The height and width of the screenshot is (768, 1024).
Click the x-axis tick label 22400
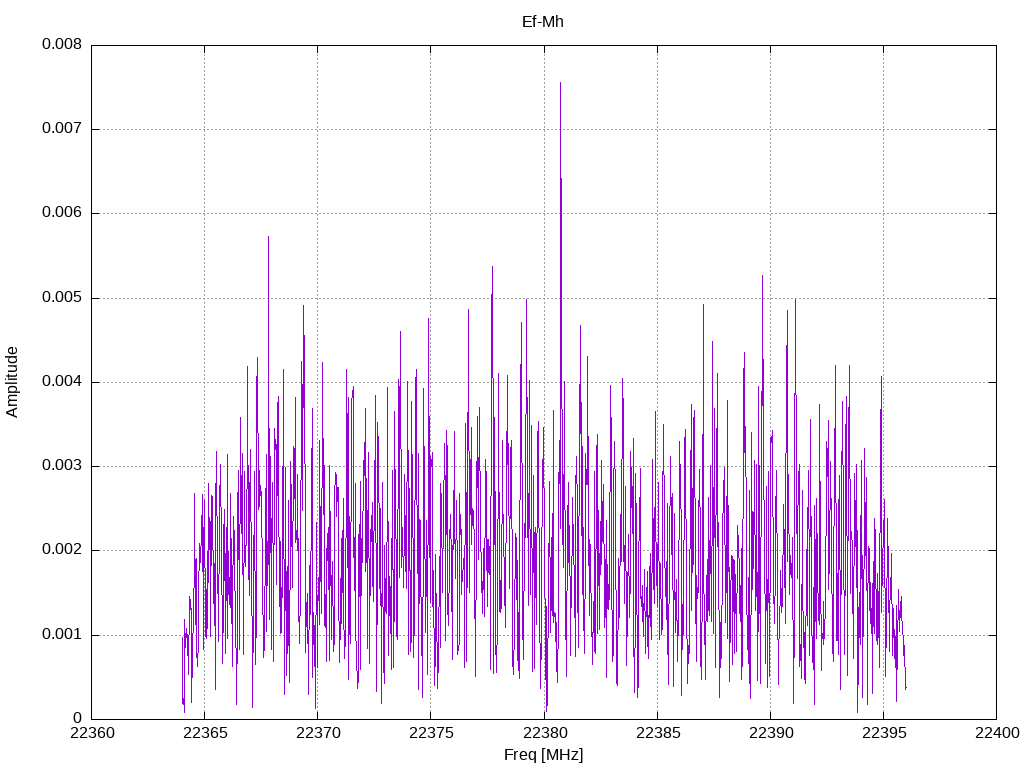997,733
